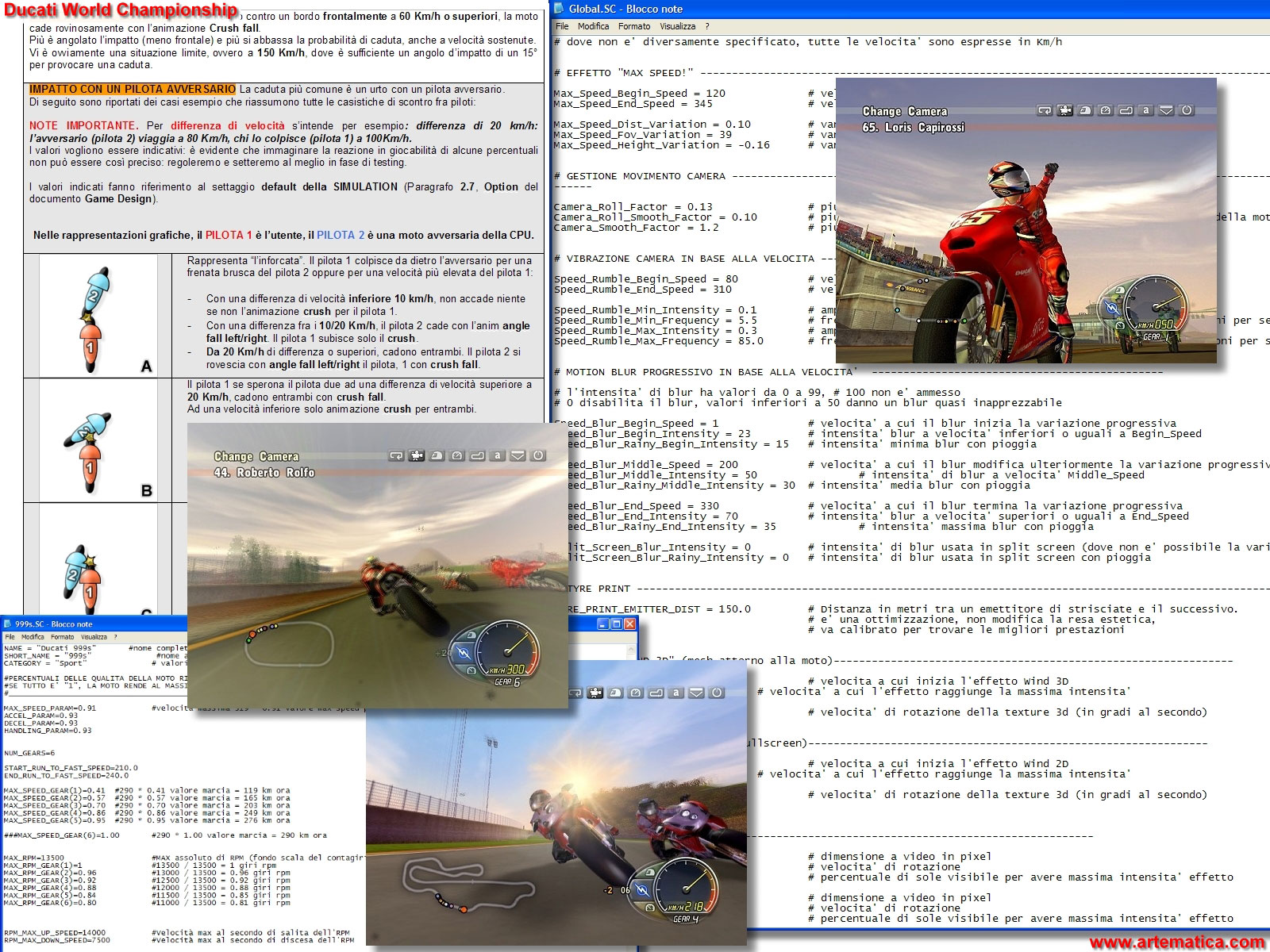This screenshot has height=952, width=1270.
Task: Expand the down-arrow icon in Rolfo replay toolbar
Action: click(x=518, y=455)
